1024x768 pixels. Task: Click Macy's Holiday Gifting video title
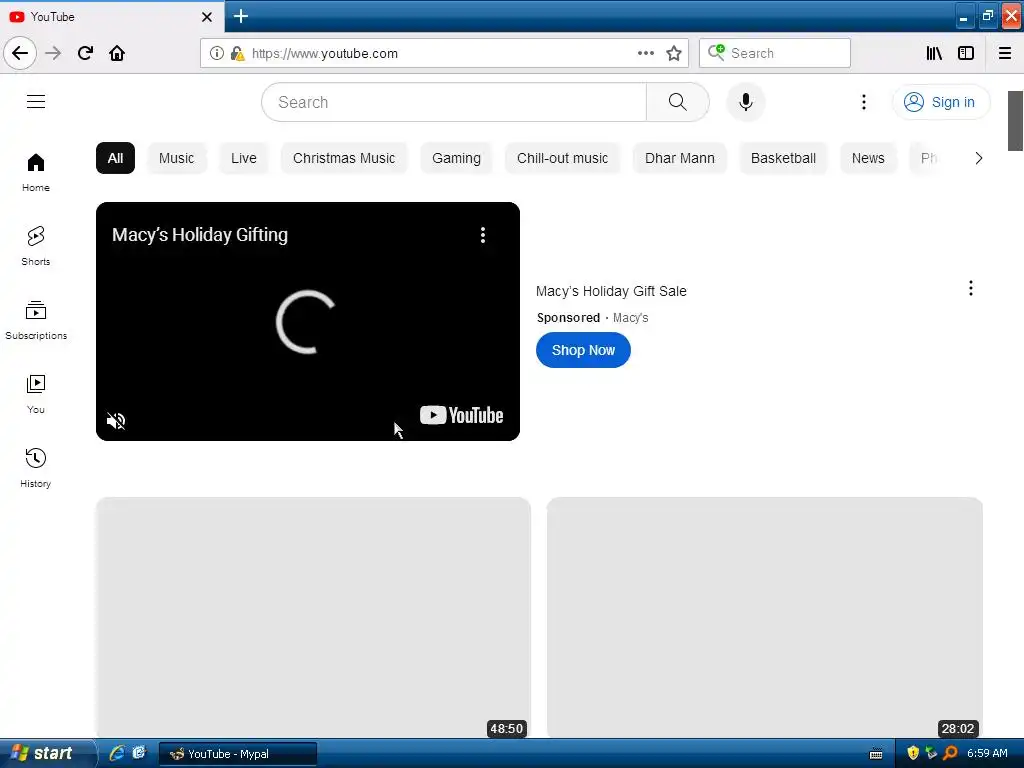[x=200, y=234]
